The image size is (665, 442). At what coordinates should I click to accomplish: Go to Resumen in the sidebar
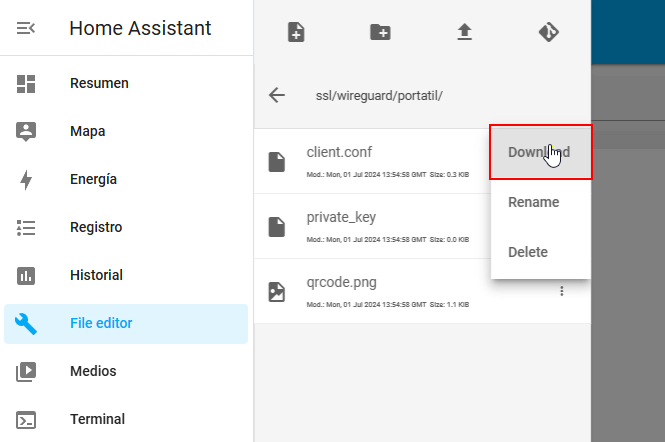click(99, 83)
